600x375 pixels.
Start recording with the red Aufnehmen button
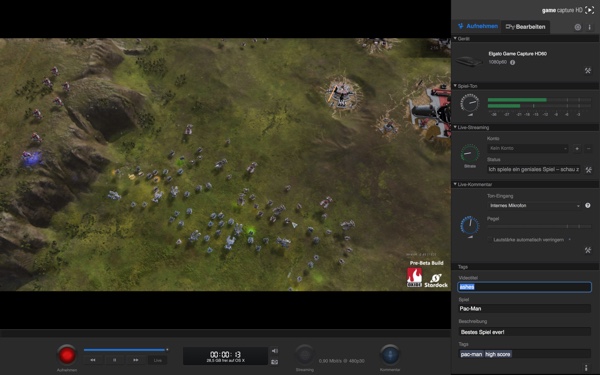pyautogui.click(x=67, y=355)
